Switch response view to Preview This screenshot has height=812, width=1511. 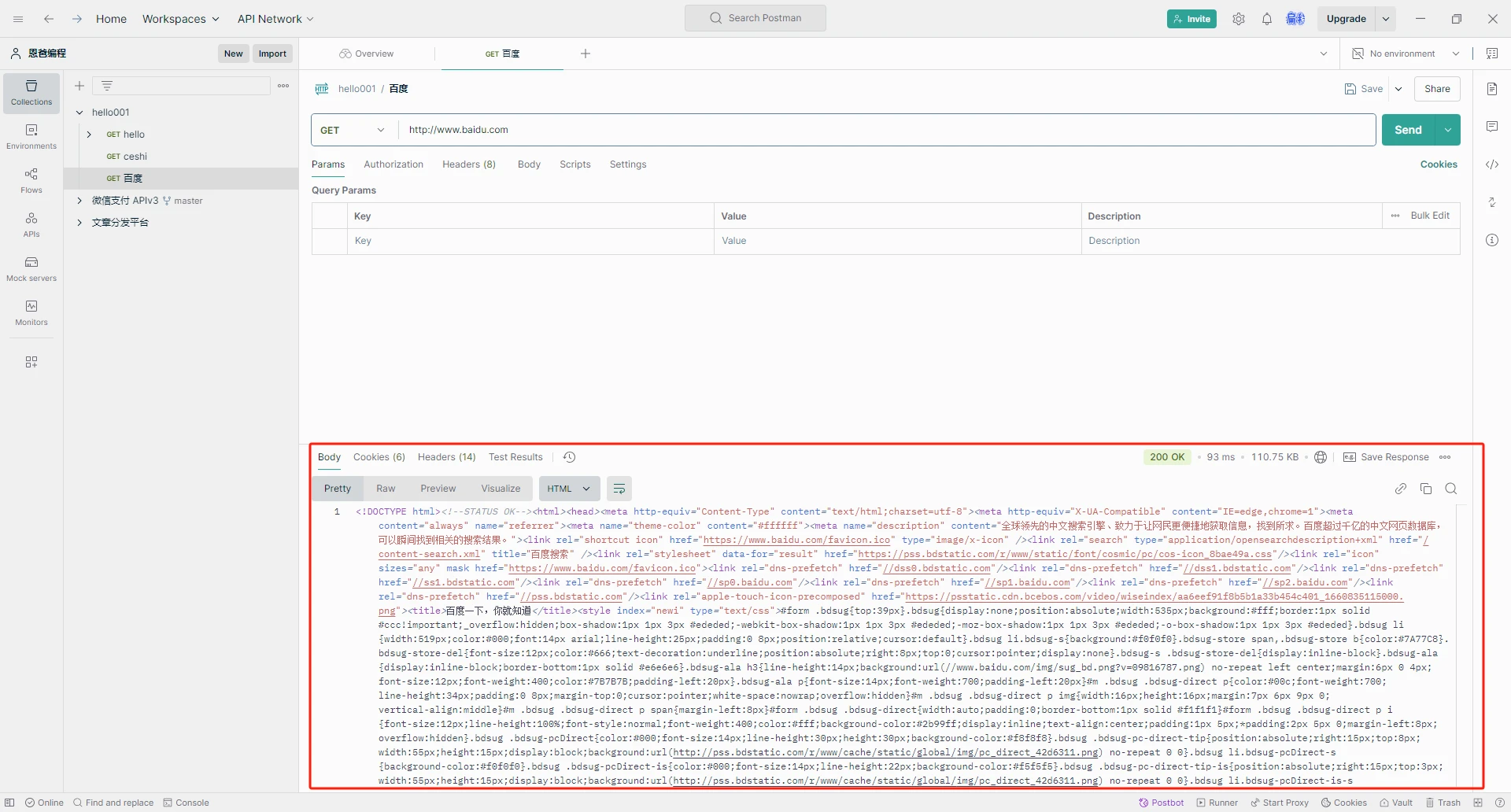point(438,489)
